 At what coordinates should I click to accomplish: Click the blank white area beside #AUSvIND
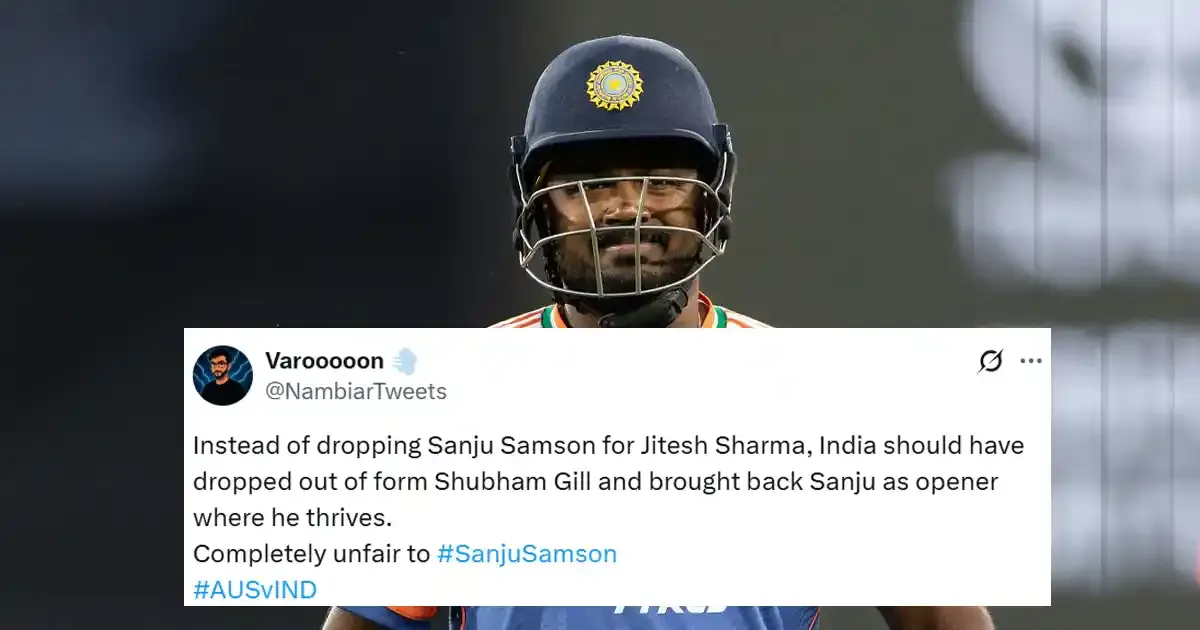pos(680,590)
